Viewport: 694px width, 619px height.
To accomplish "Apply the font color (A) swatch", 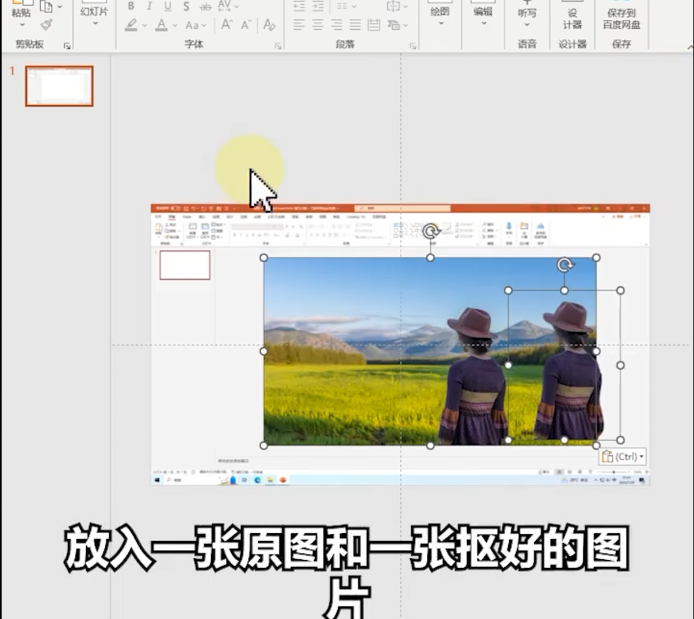I will click(x=162, y=25).
